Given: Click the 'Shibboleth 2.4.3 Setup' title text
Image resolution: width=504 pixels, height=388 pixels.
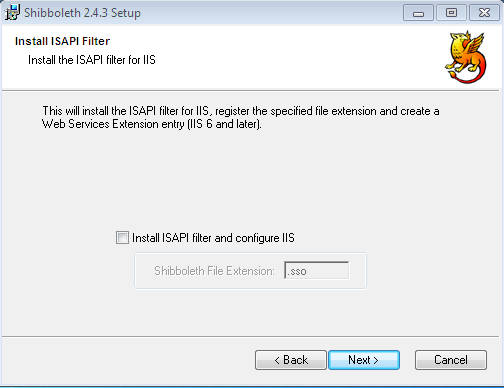Looking at the screenshot, I should tap(82, 13).
